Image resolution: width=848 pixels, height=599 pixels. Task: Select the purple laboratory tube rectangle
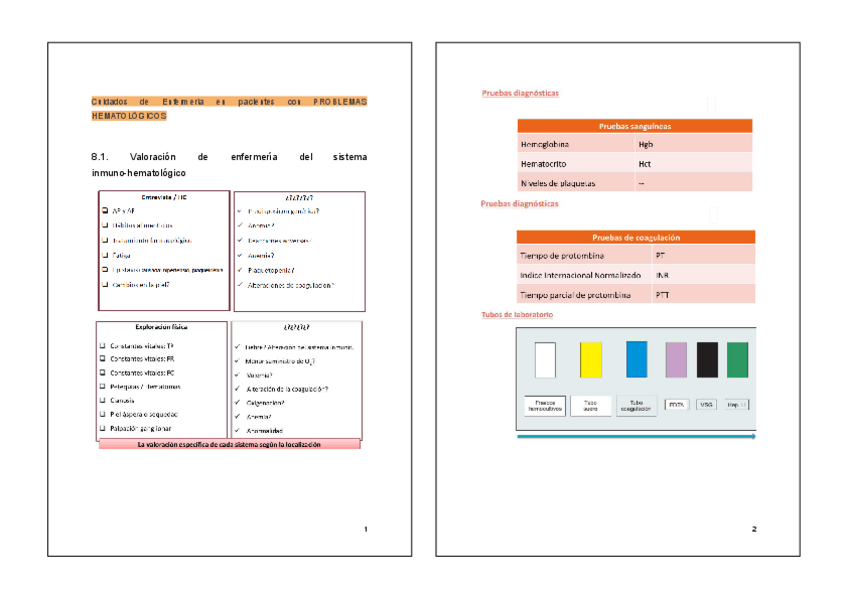(x=677, y=360)
